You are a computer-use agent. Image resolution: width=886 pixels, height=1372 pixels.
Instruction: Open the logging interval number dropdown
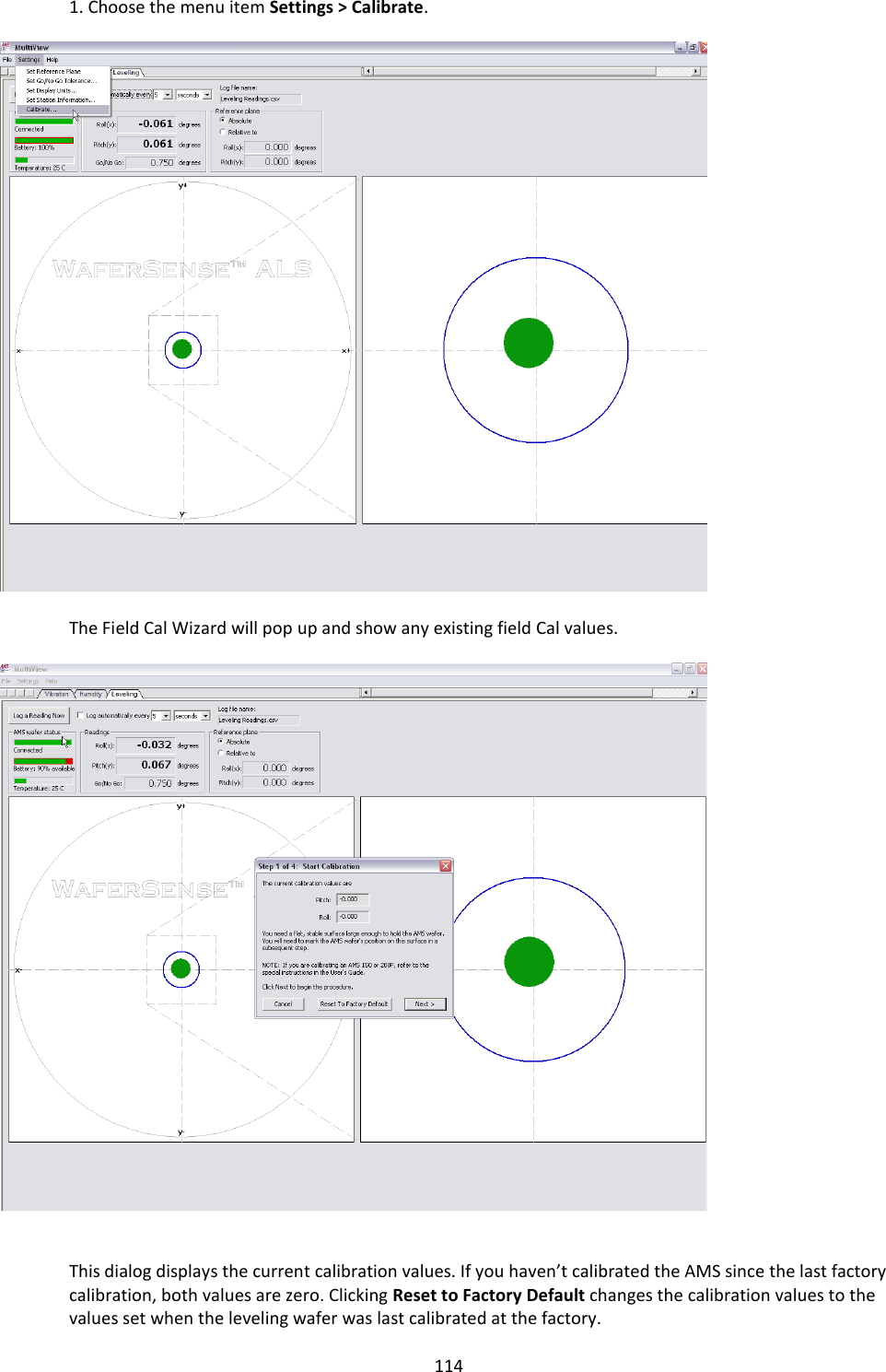tap(166, 717)
